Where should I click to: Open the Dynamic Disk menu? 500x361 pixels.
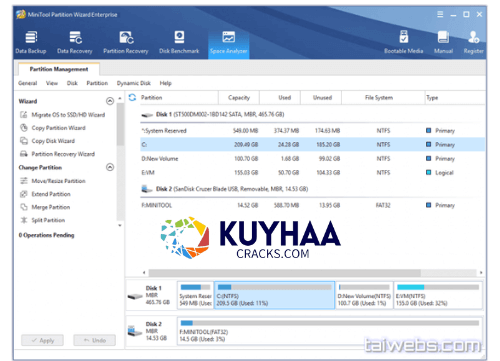pos(133,83)
